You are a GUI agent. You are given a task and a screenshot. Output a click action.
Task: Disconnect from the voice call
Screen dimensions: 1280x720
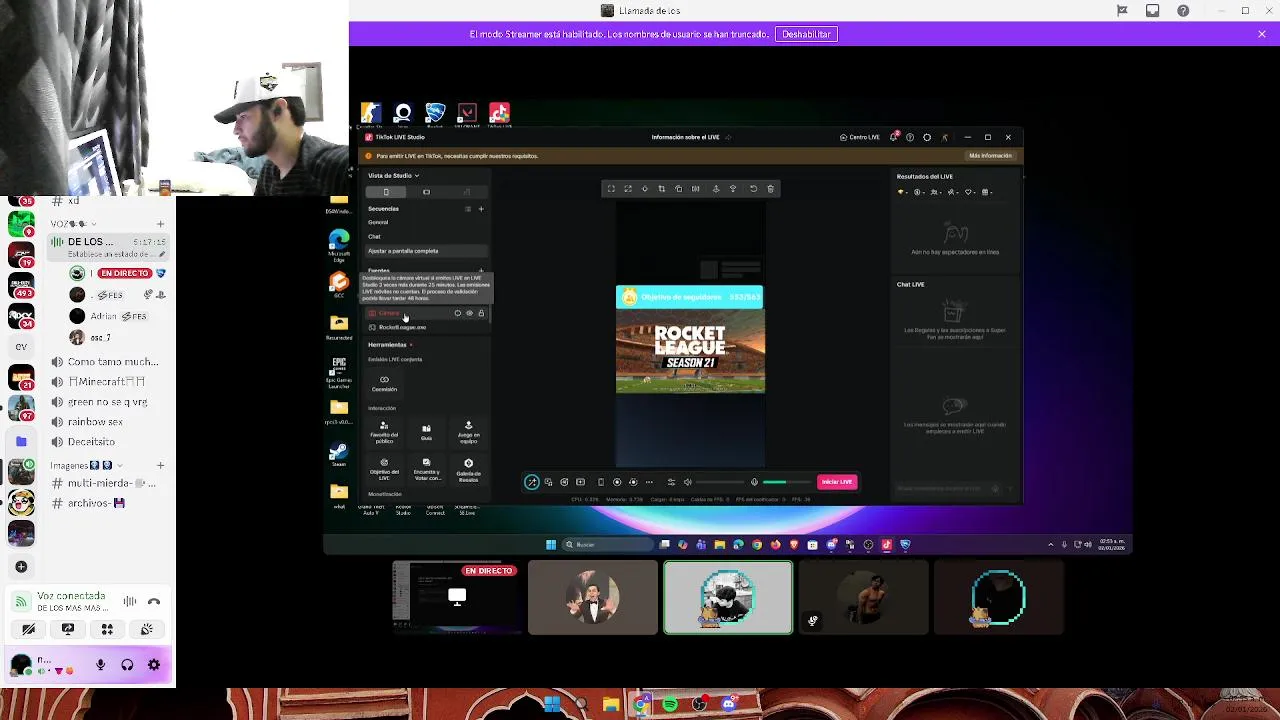click(154, 601)
